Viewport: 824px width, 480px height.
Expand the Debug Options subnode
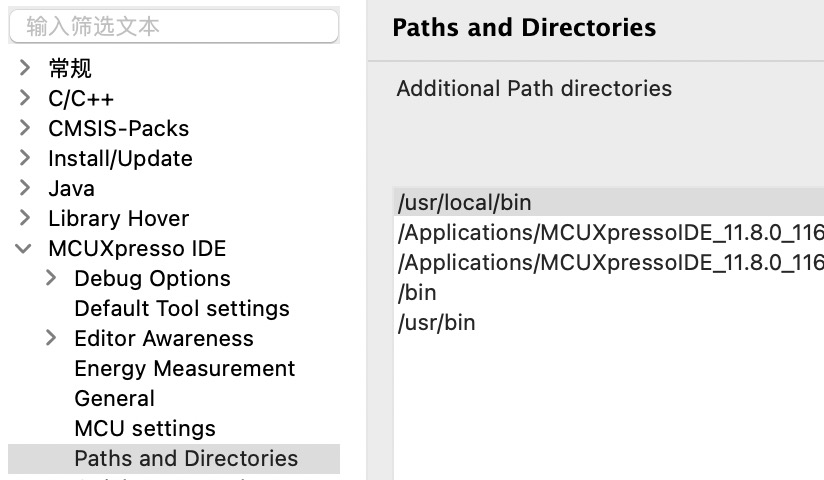point(51,278)
